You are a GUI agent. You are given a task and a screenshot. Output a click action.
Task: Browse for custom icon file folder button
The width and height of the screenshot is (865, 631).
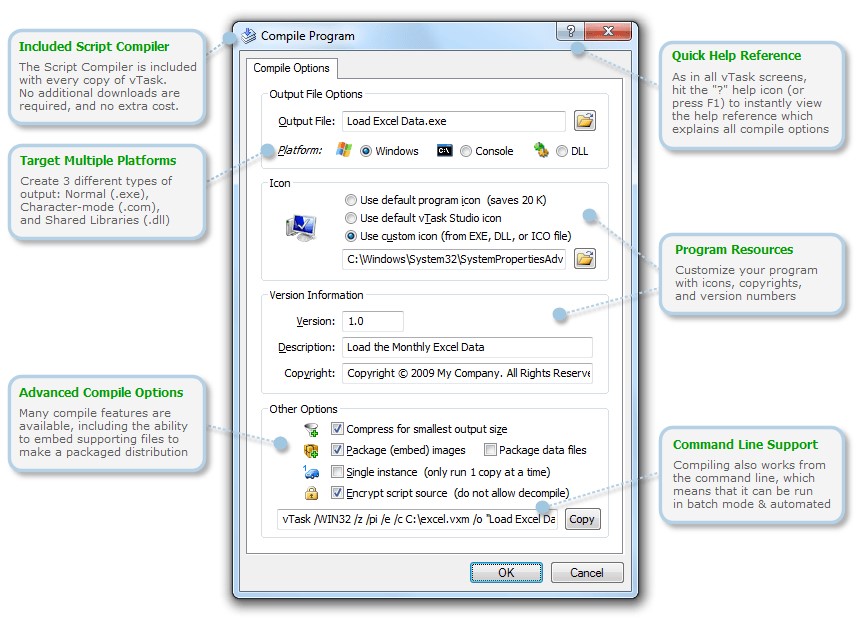(585, 258)
